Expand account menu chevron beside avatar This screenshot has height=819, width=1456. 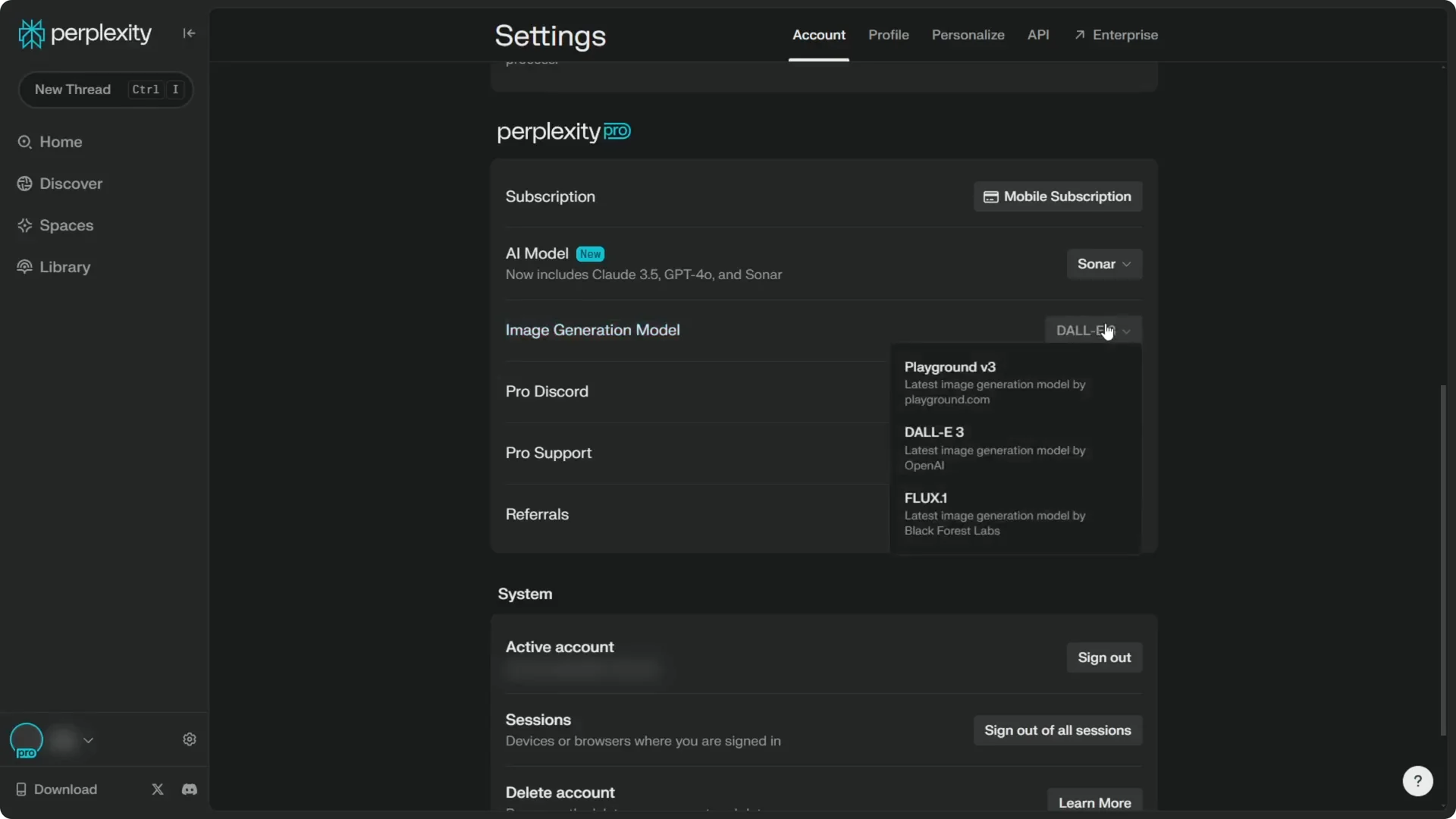coord(89,740)
